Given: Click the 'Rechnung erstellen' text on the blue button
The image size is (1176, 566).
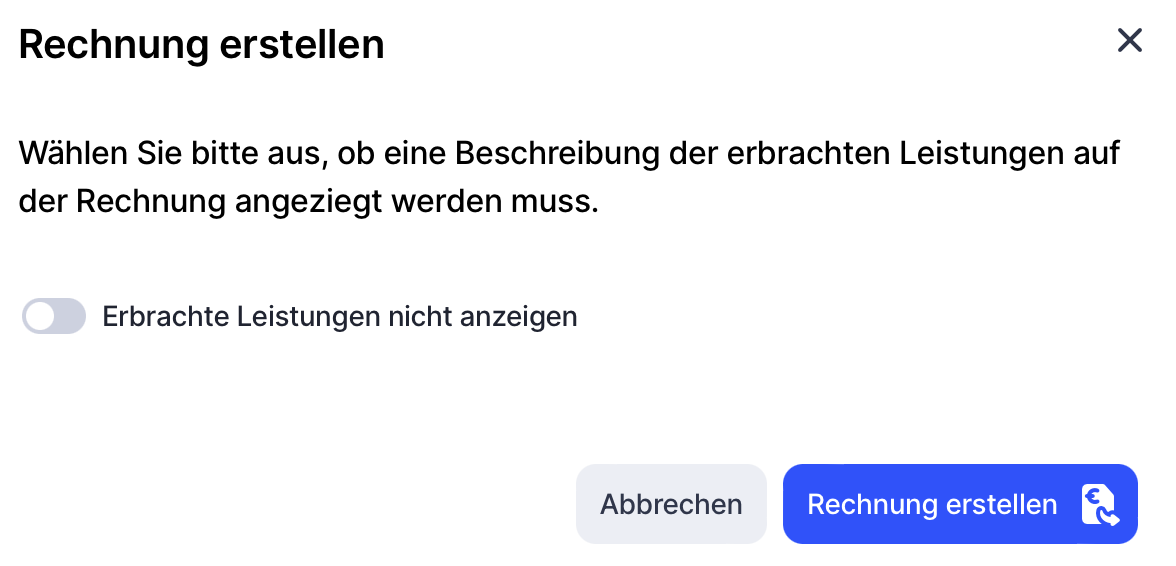Looking at the screenshot, I should click(x=932, y=505).
